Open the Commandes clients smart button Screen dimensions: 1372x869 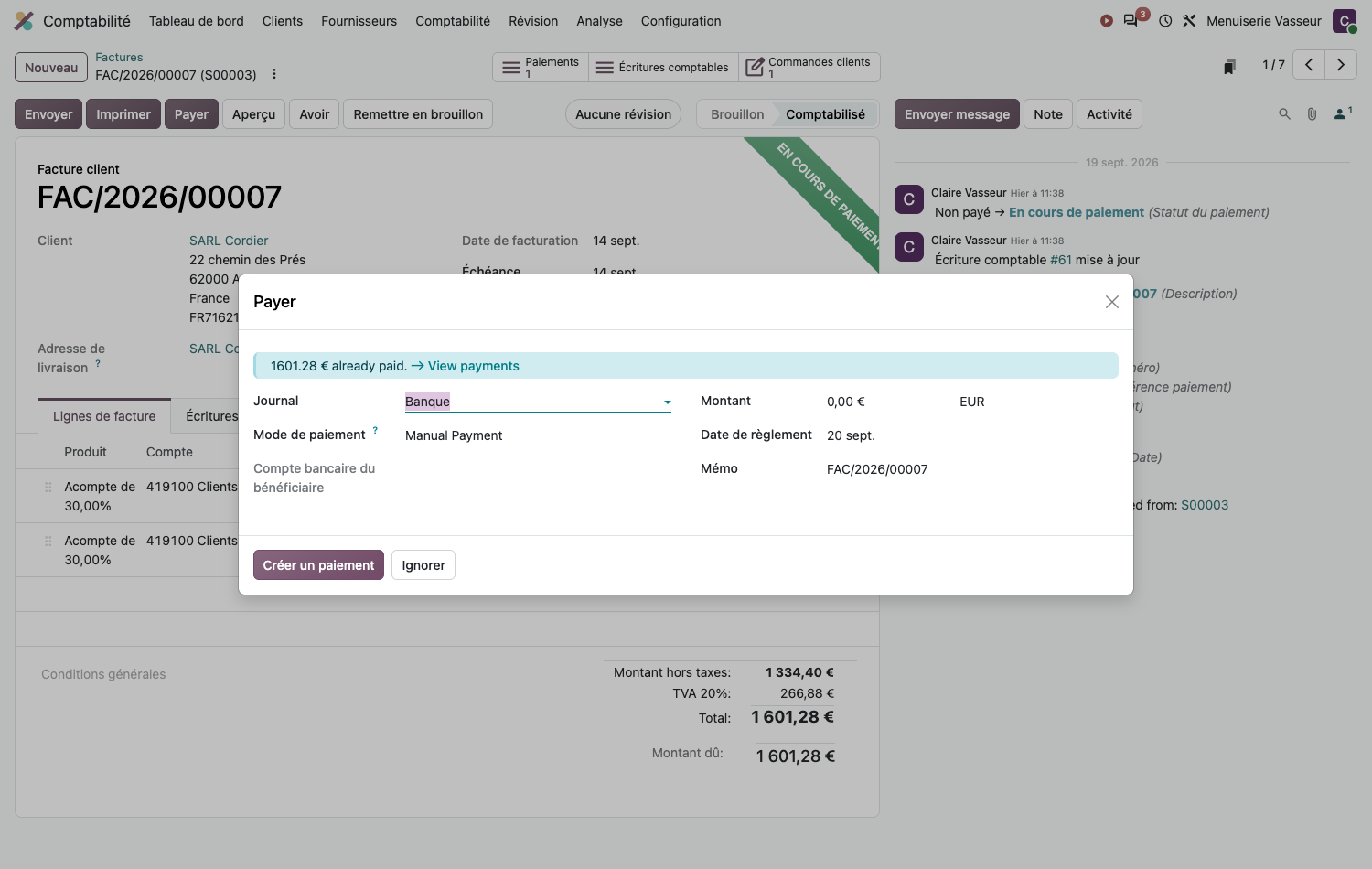[x=809, y=67]
